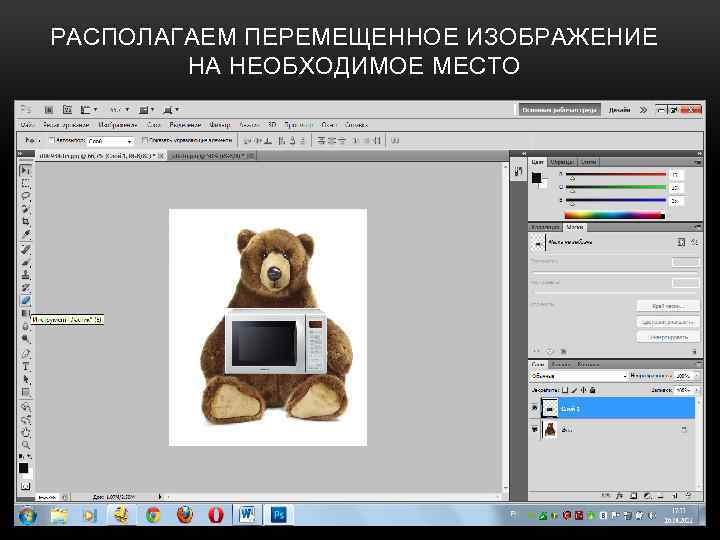Select the Brush tool
Screen dimensions: 720x540
pyautogui.click(x=26, y=263)
